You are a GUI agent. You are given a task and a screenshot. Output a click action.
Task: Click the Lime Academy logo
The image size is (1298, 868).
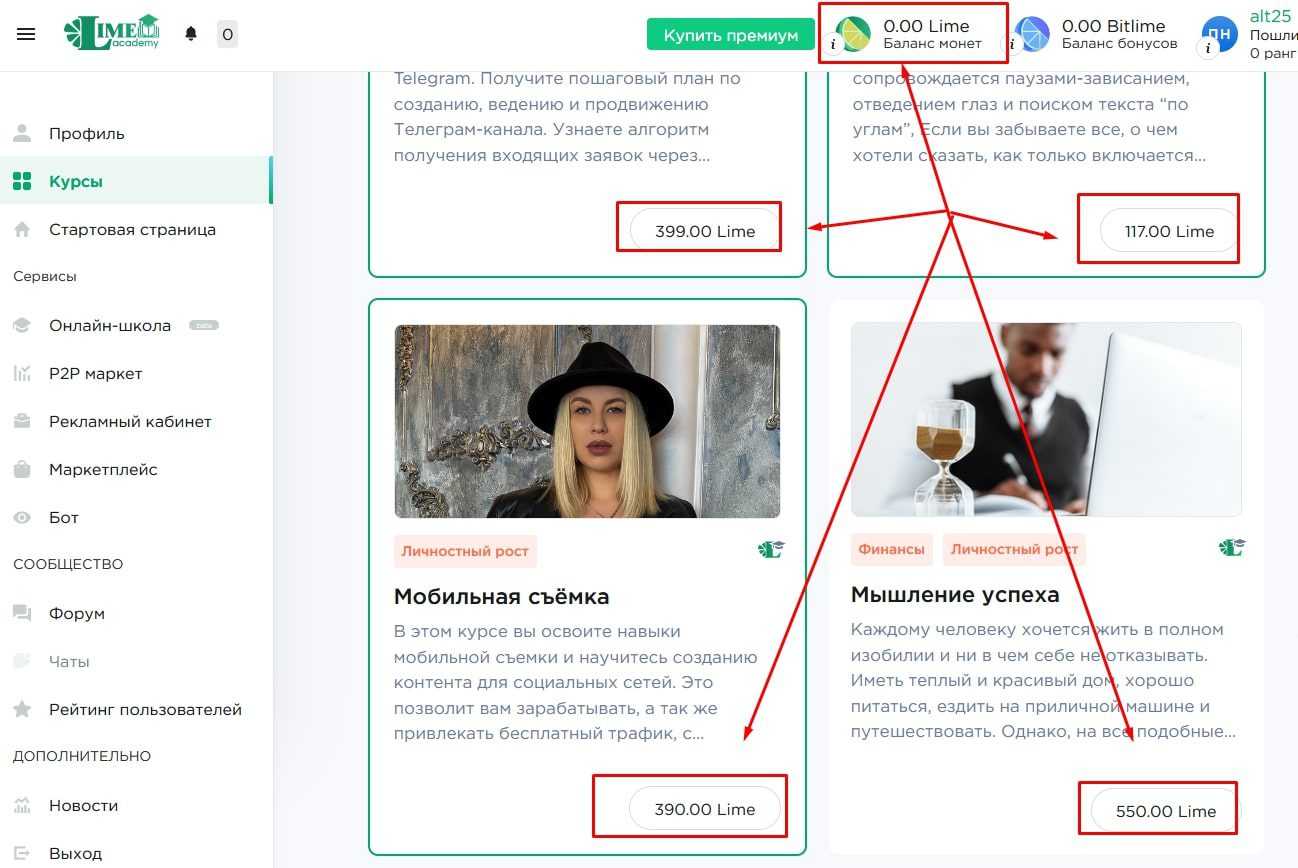[112, 32]
